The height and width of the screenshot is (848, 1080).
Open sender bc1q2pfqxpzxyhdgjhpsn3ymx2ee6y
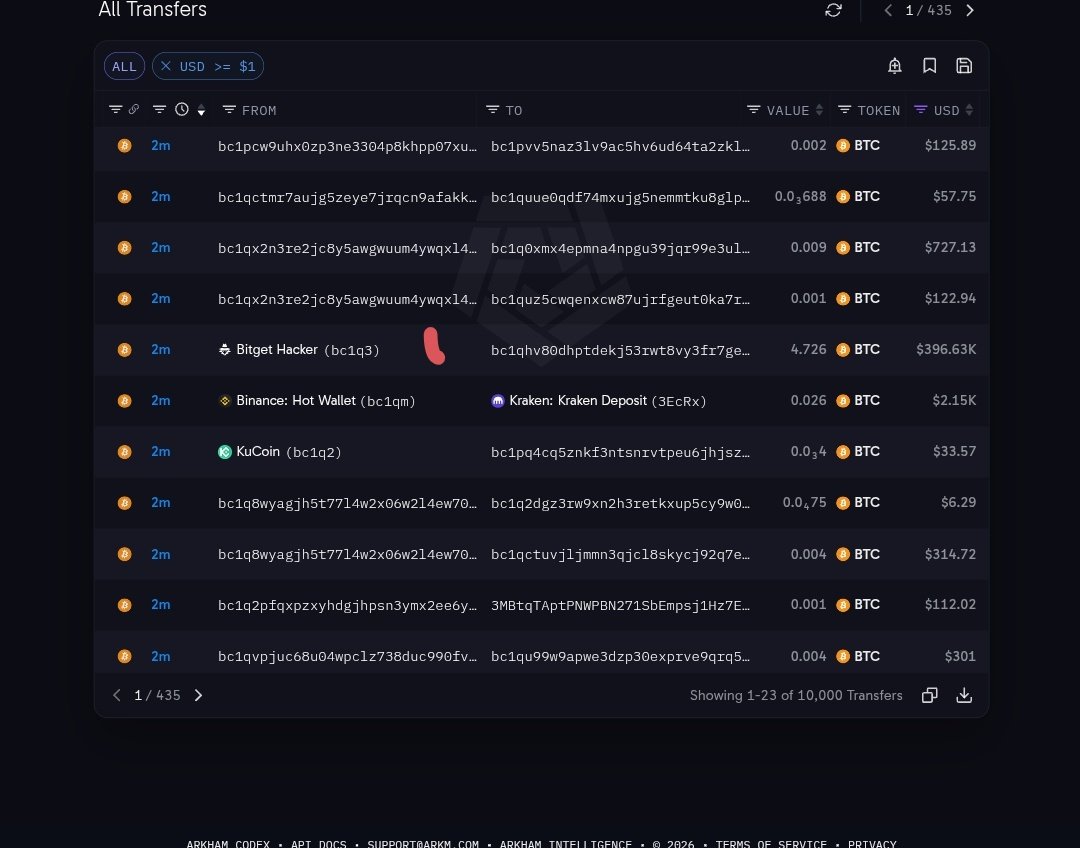pos(347,605)
